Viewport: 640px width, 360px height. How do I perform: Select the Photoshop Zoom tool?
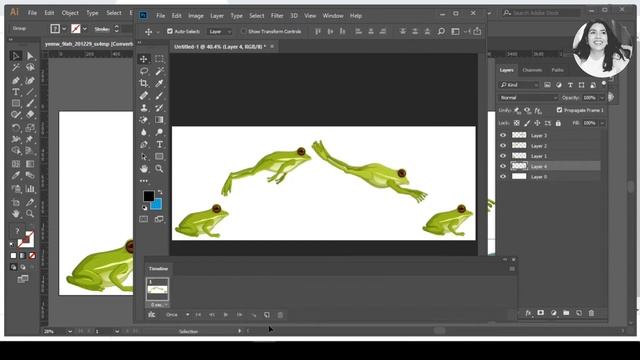(159, 169)
